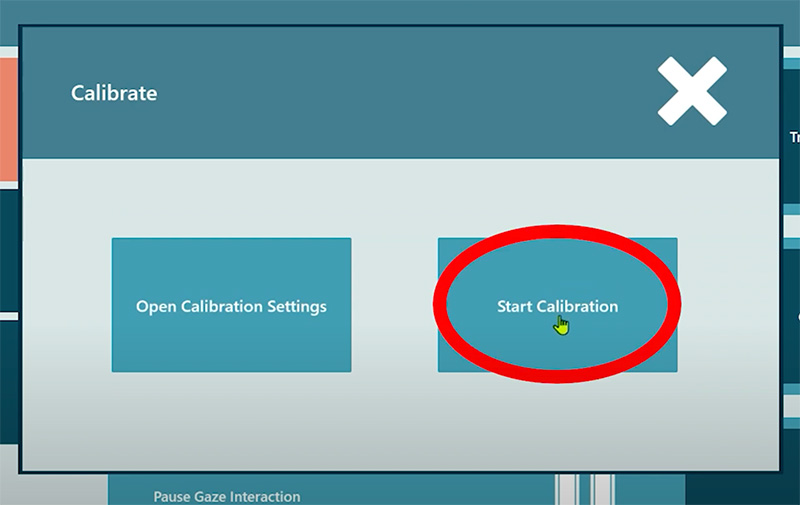Click the pause bars icon behind the dialog
800x505 pixels.
pyautogui.click(x=585, y=490)
